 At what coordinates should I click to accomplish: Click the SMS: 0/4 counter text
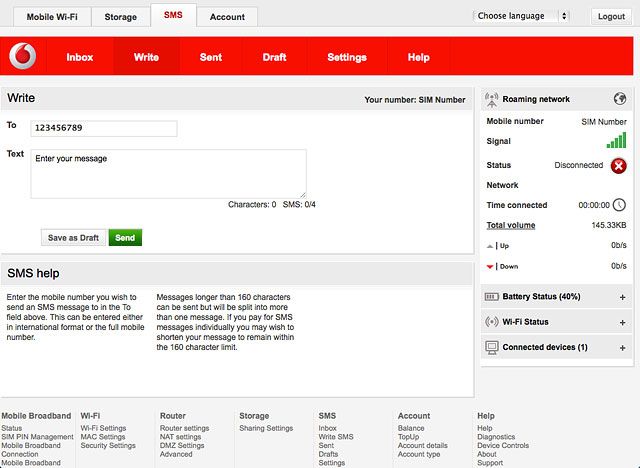299,204
